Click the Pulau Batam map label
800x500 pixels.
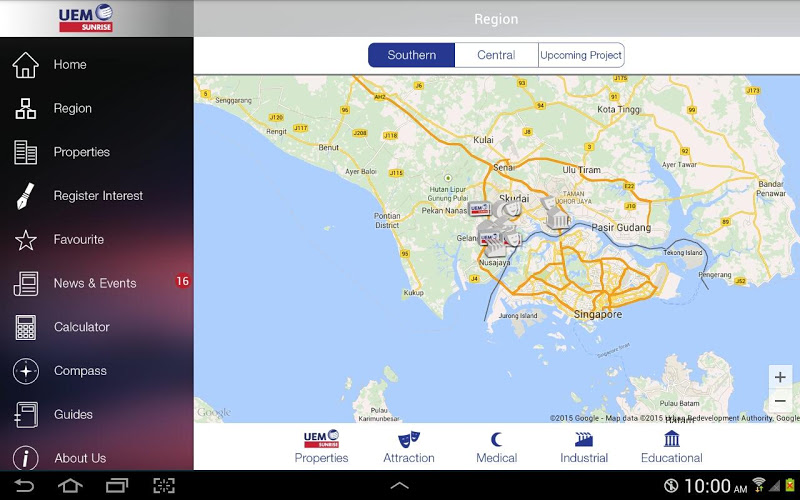(x=679, y=403)
